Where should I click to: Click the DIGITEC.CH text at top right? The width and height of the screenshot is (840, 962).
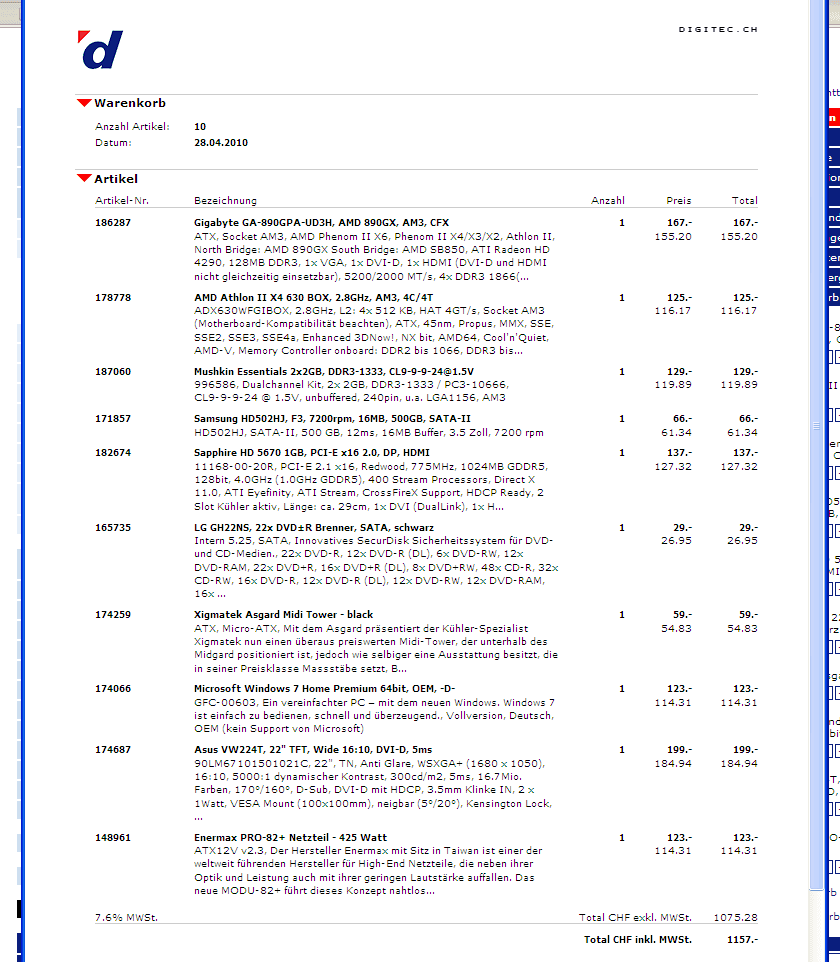point(718,29)
